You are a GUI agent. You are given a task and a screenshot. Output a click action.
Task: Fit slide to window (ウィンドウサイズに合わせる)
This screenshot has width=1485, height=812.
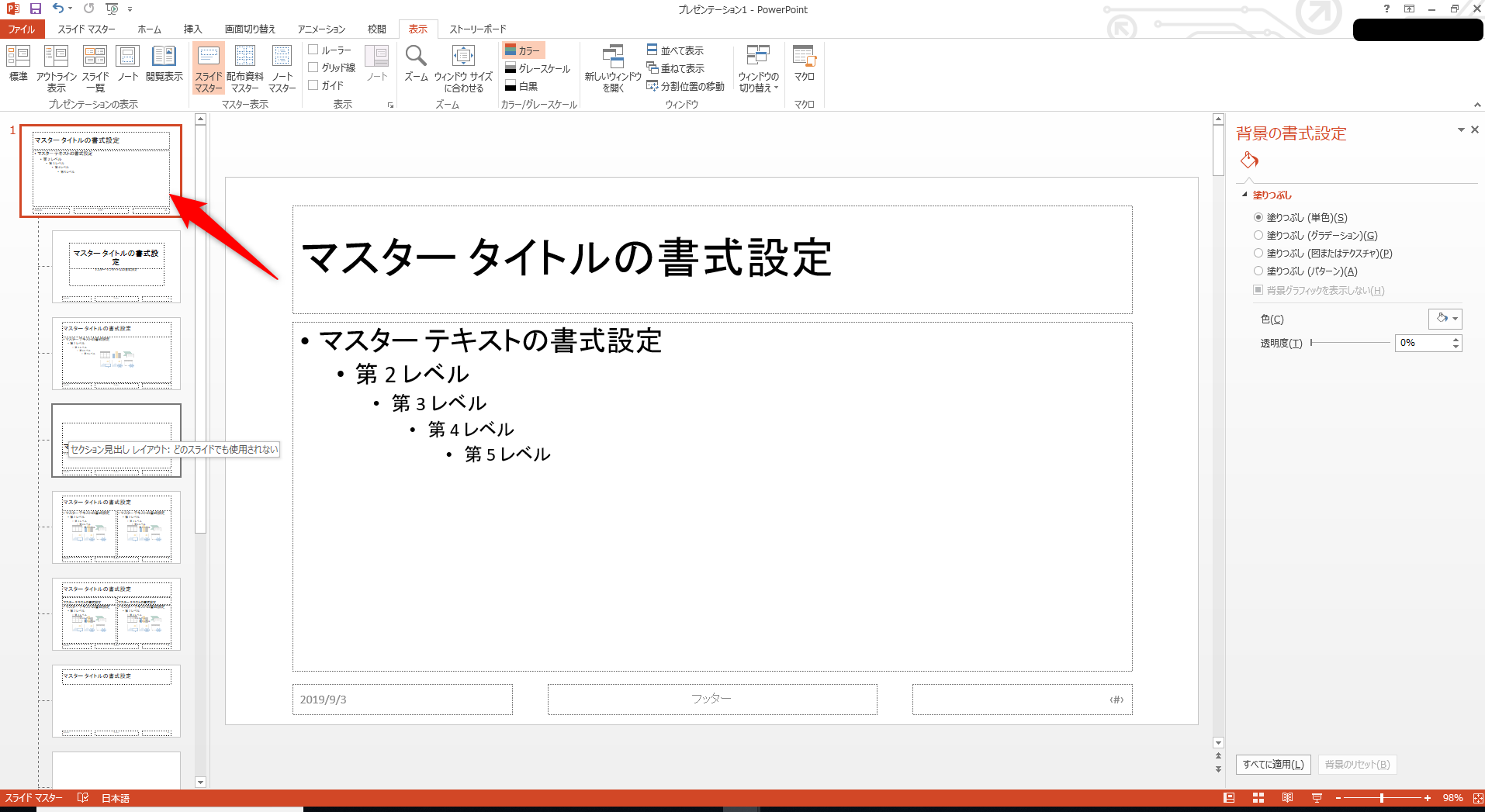[x=463, y=68]
